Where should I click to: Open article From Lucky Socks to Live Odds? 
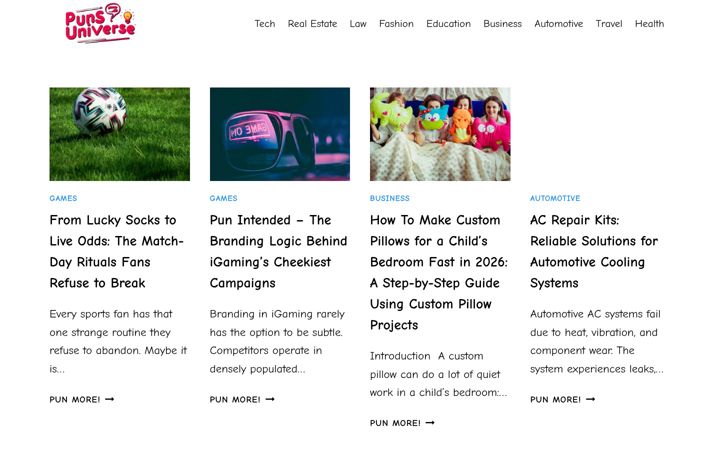117,251
